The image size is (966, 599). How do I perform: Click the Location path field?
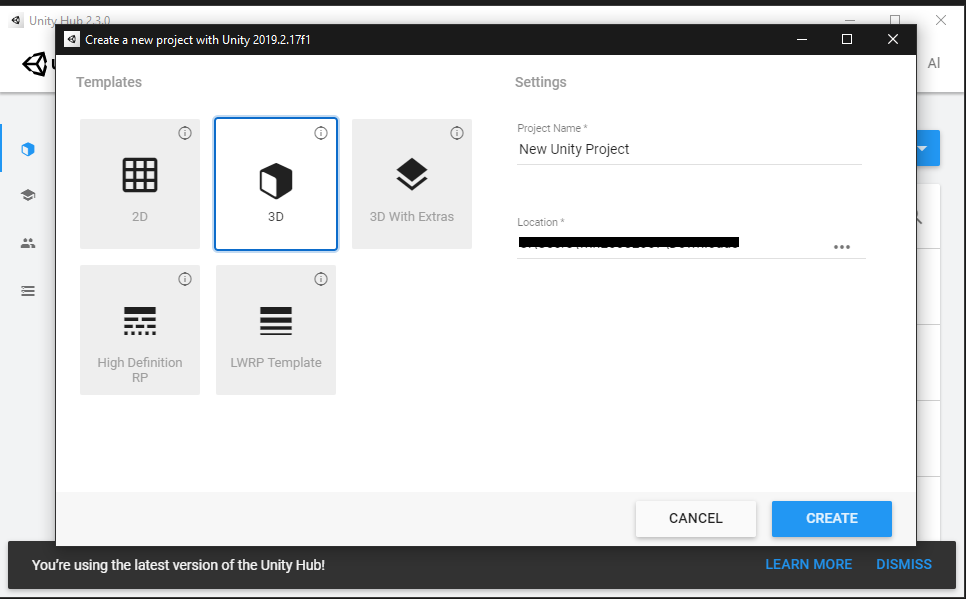click(x=672, y=245)
